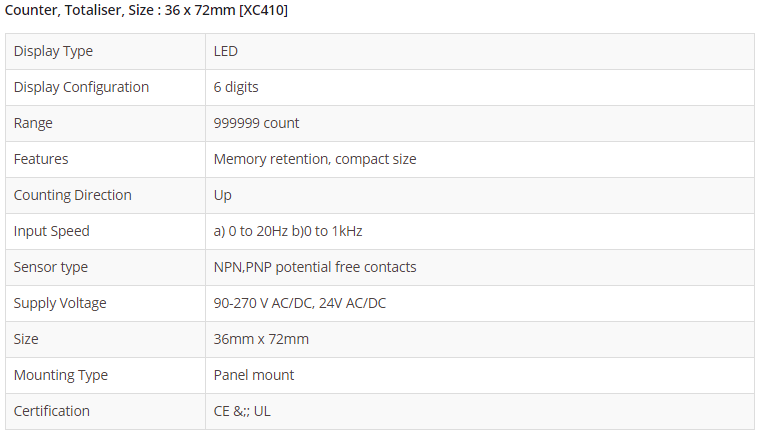
Task: Click the 6 digits value
Action: click(236, 87)
